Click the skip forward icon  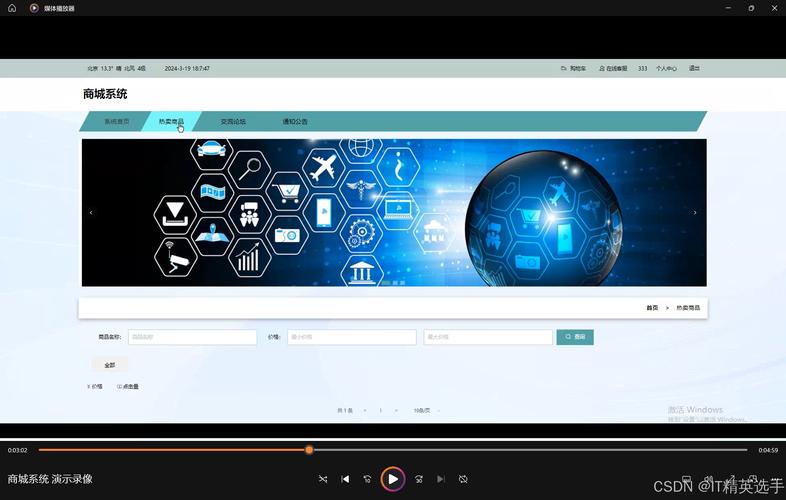(418, 479)
